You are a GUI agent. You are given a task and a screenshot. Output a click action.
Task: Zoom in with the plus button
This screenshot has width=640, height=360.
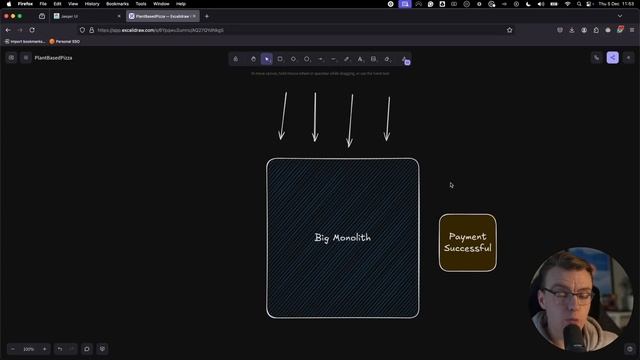(x=44, y=349)
